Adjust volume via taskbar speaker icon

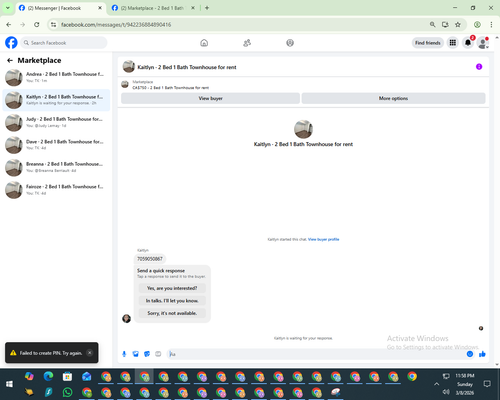(x=446, y=392)
